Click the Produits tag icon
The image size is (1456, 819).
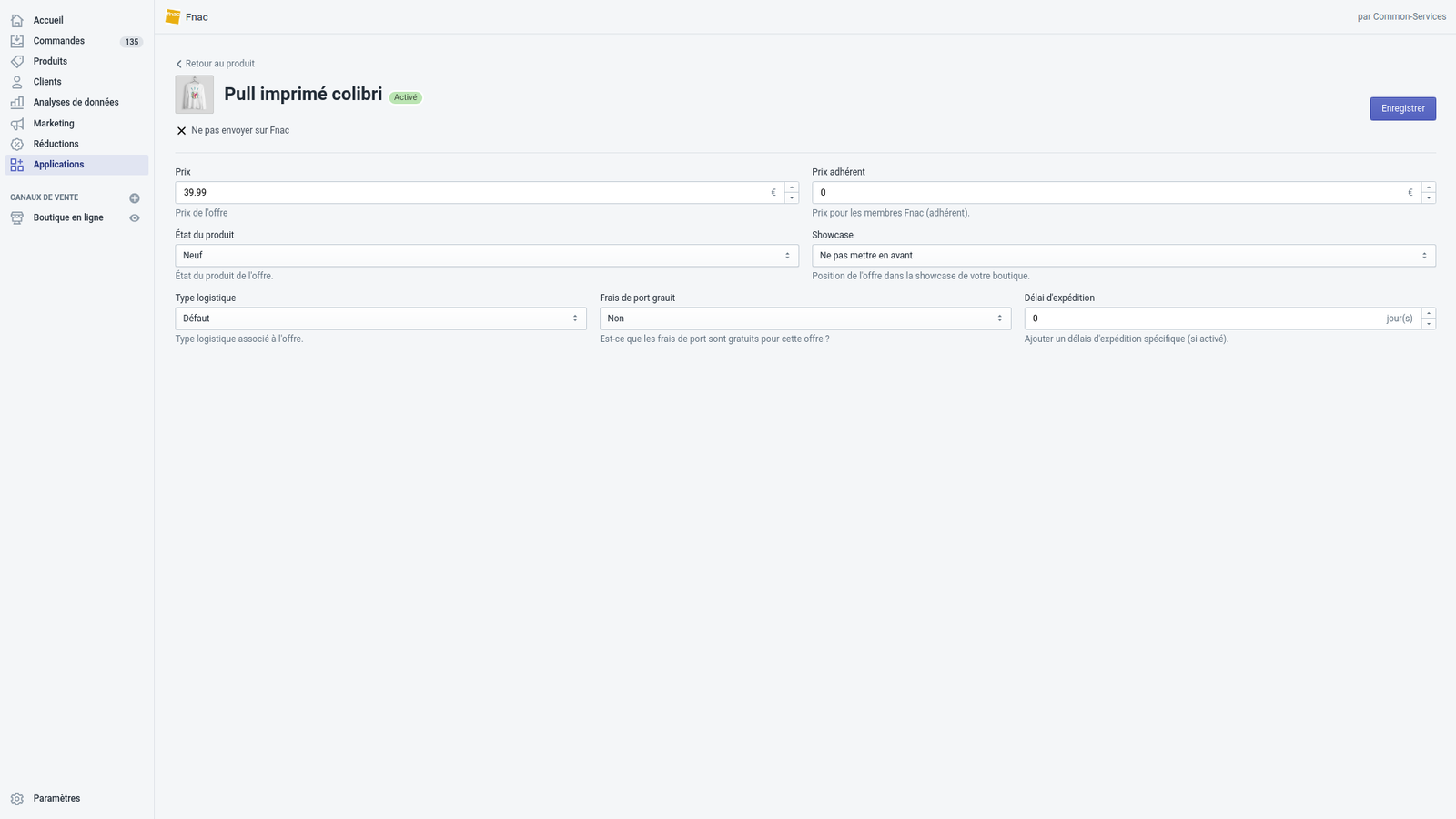pos(17,61)
